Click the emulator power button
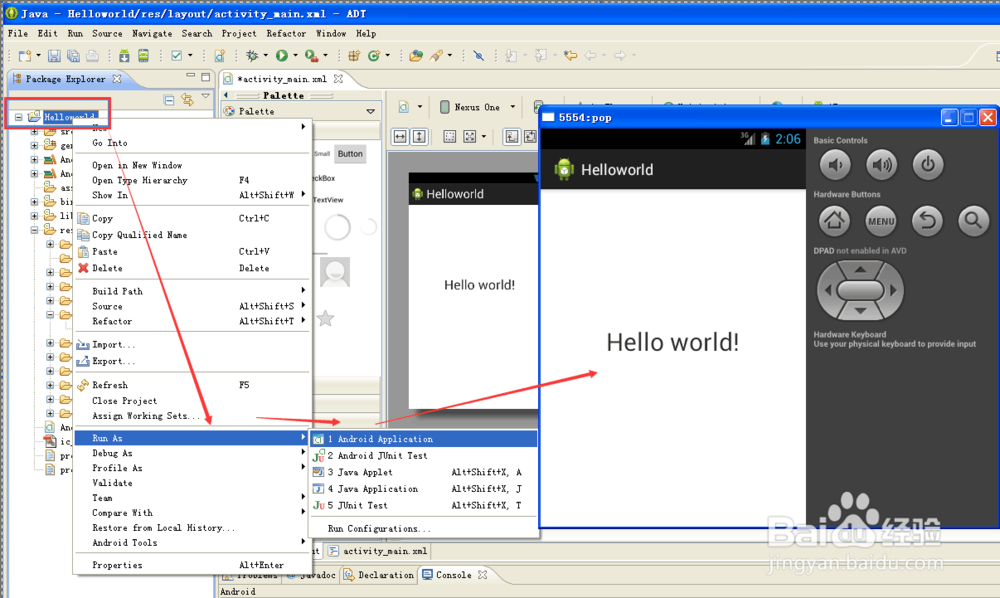Screen dimensions: 1000x598 (928, 165)
